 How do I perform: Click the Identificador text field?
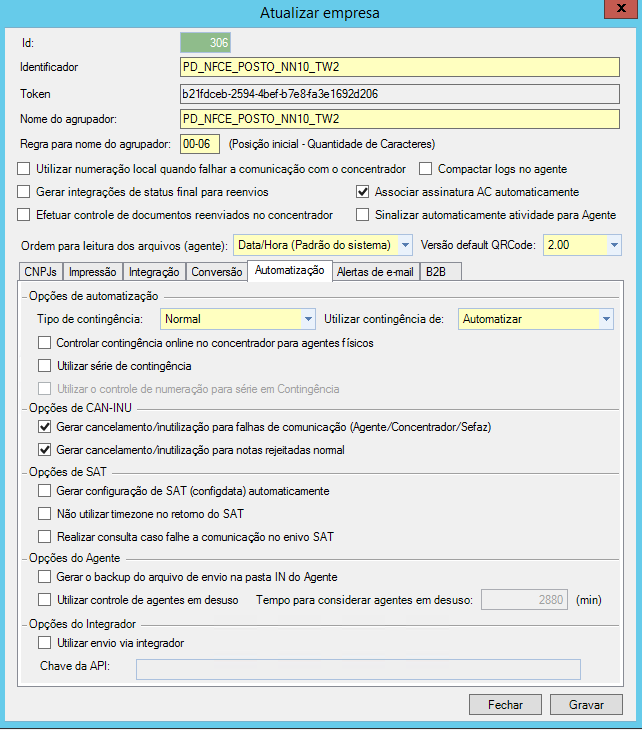point(400,67)
